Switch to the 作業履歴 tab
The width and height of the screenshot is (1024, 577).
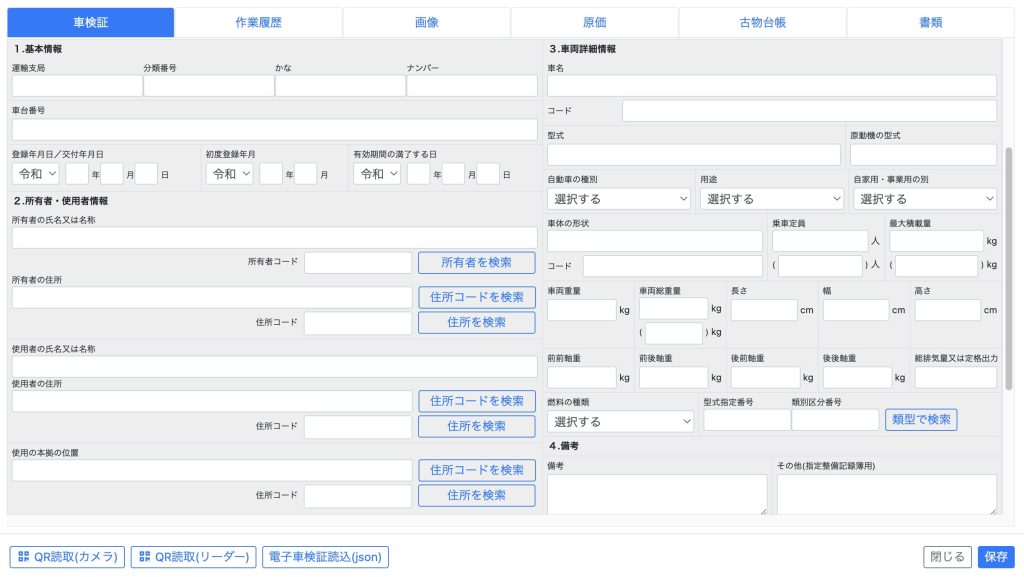(258, 22)
